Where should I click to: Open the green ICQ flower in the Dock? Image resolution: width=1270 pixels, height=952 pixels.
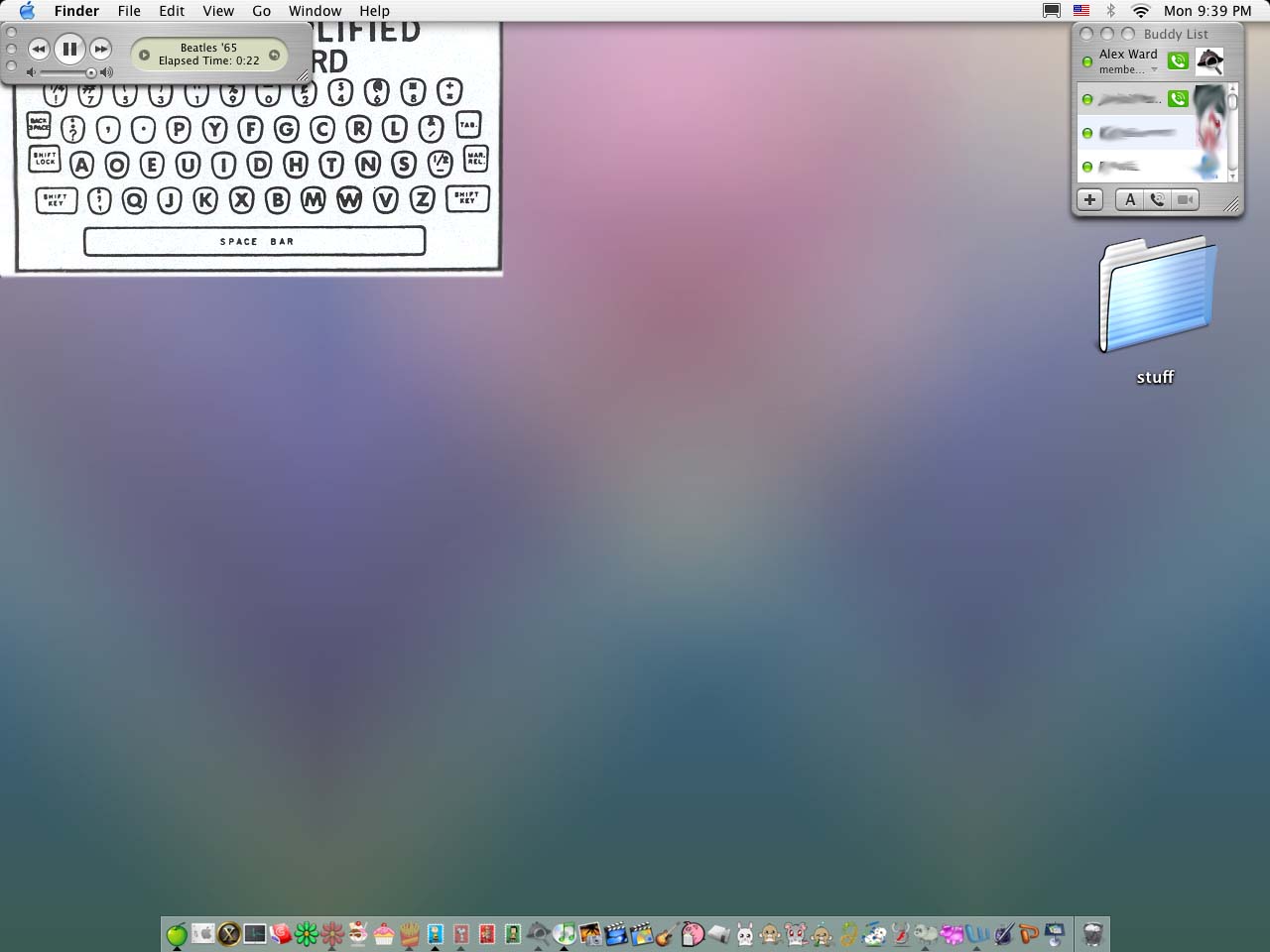tap(307, 934)
